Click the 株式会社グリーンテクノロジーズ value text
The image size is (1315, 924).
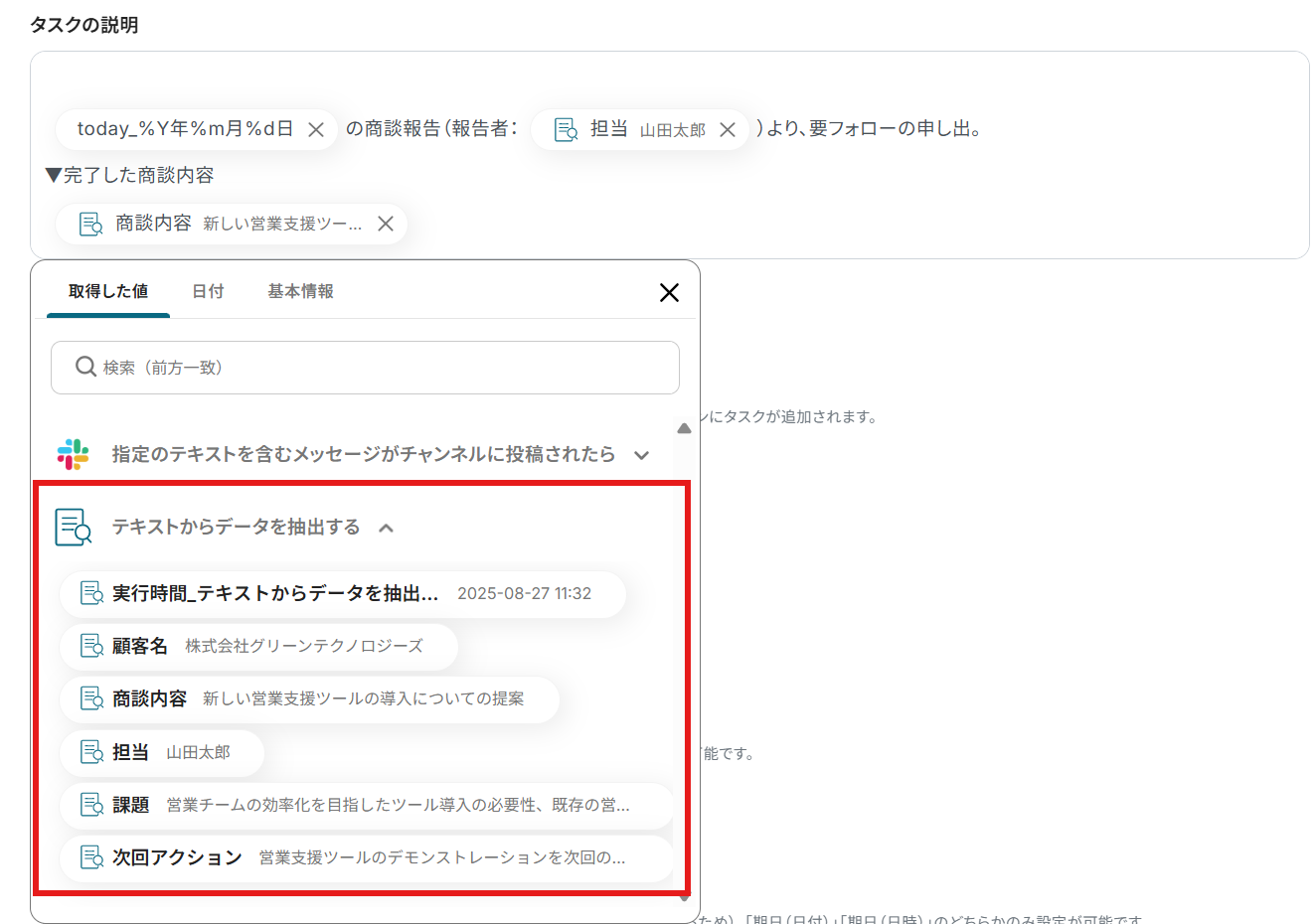[304, 646]
